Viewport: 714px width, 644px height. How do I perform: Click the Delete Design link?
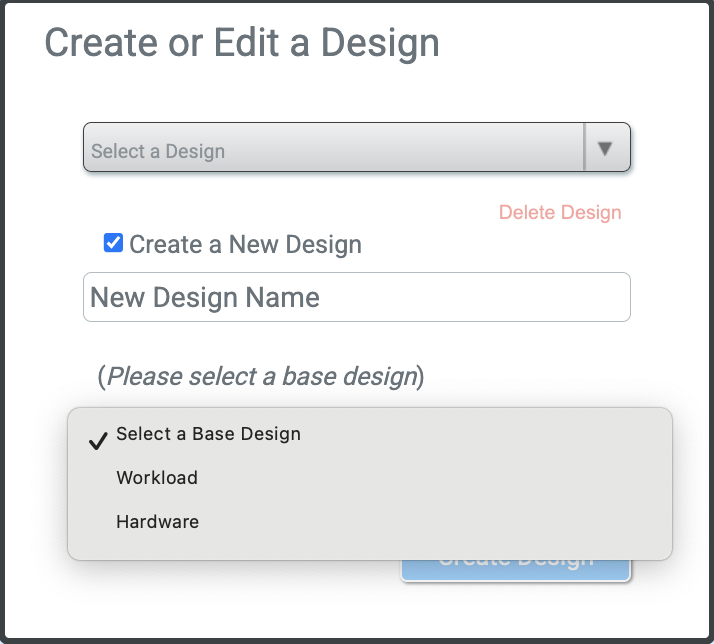click(560, 212)
